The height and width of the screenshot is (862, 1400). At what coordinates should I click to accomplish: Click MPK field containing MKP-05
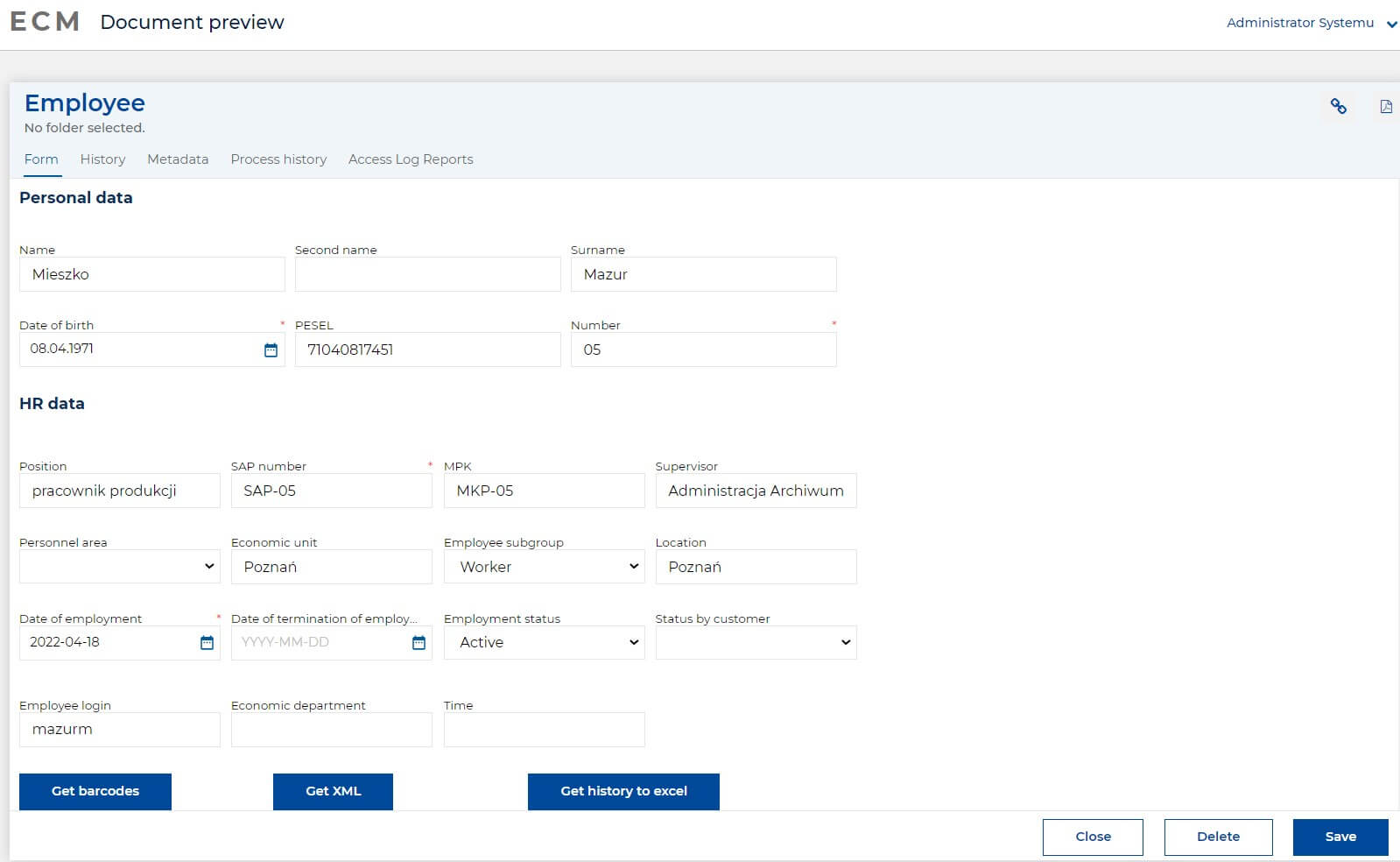click(545, 491)
